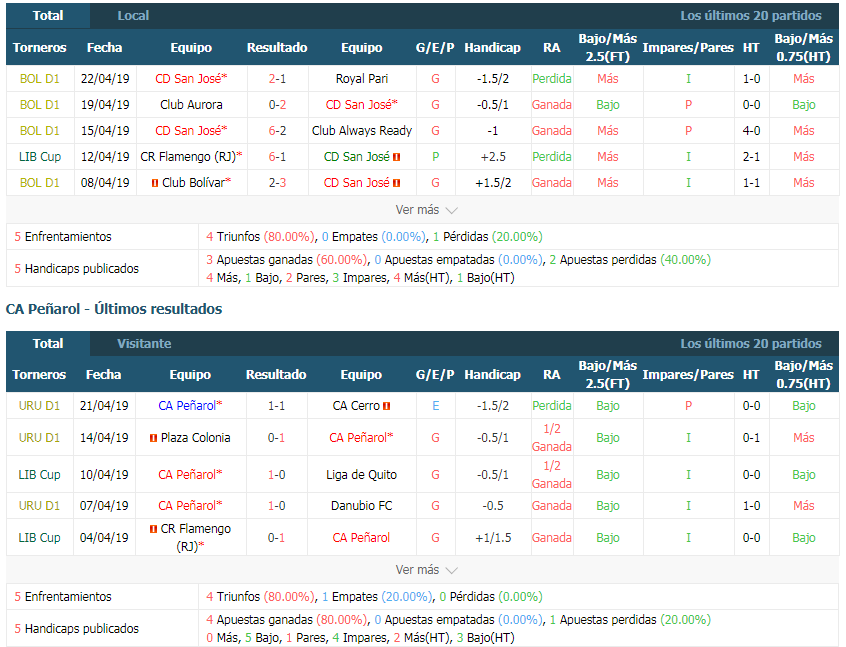This screenshot has width=846, height=647.
Task: Click Handicap header in first table
Action: (x=492, y=47)
